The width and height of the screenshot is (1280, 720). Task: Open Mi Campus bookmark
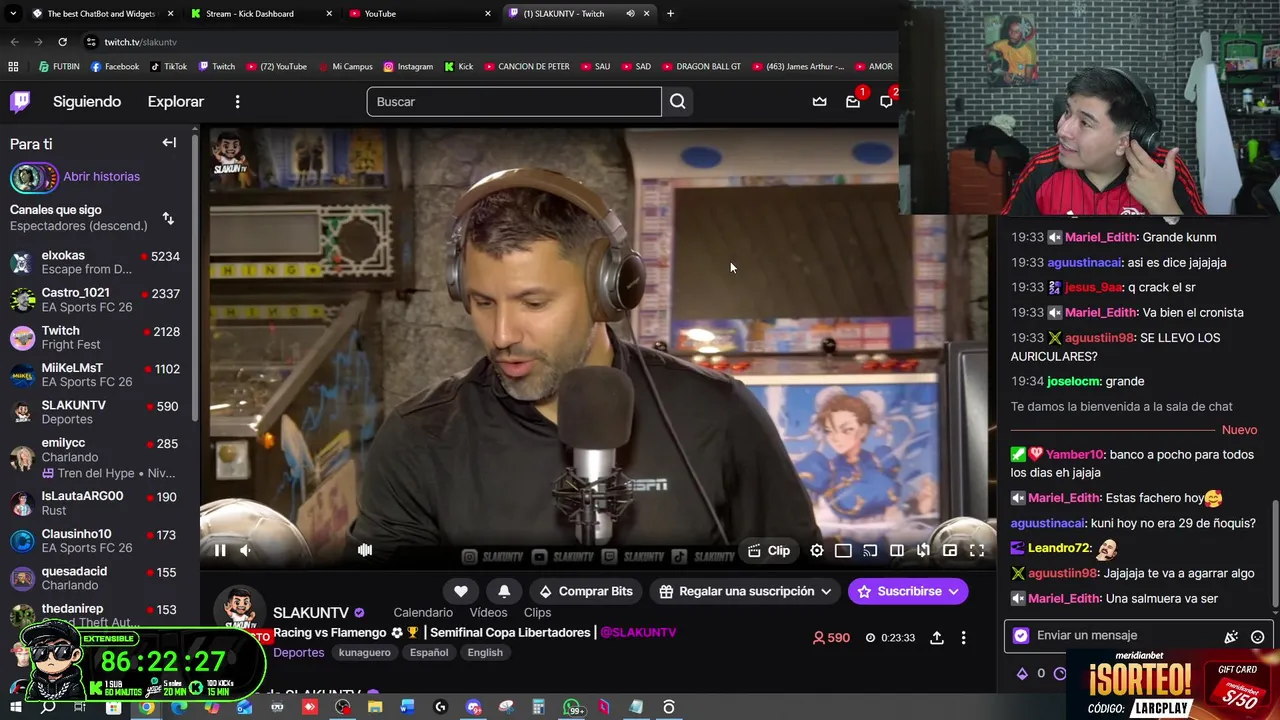[345, 66]
